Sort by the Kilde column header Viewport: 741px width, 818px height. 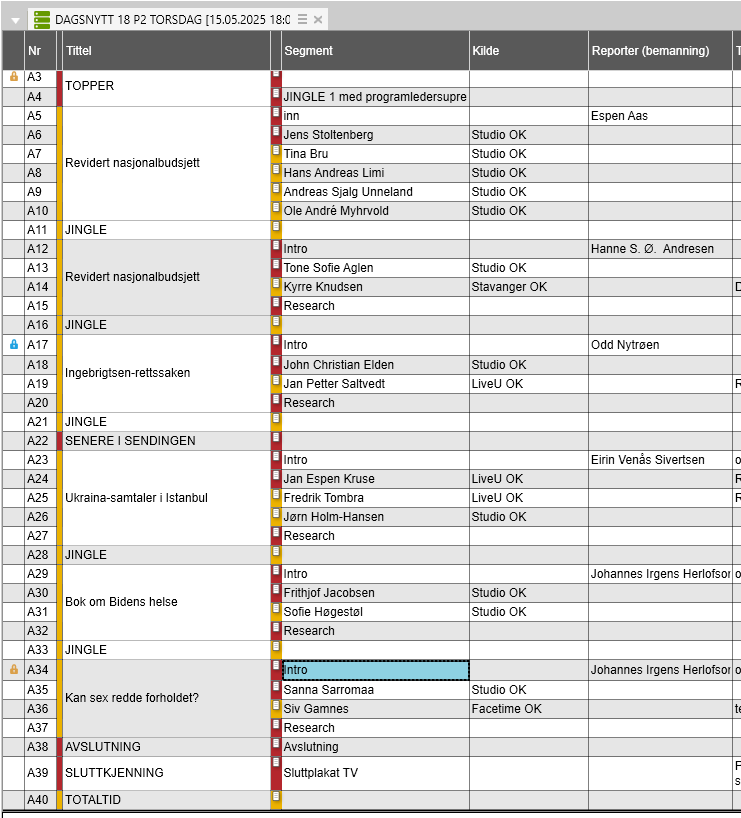pos(529,51)
